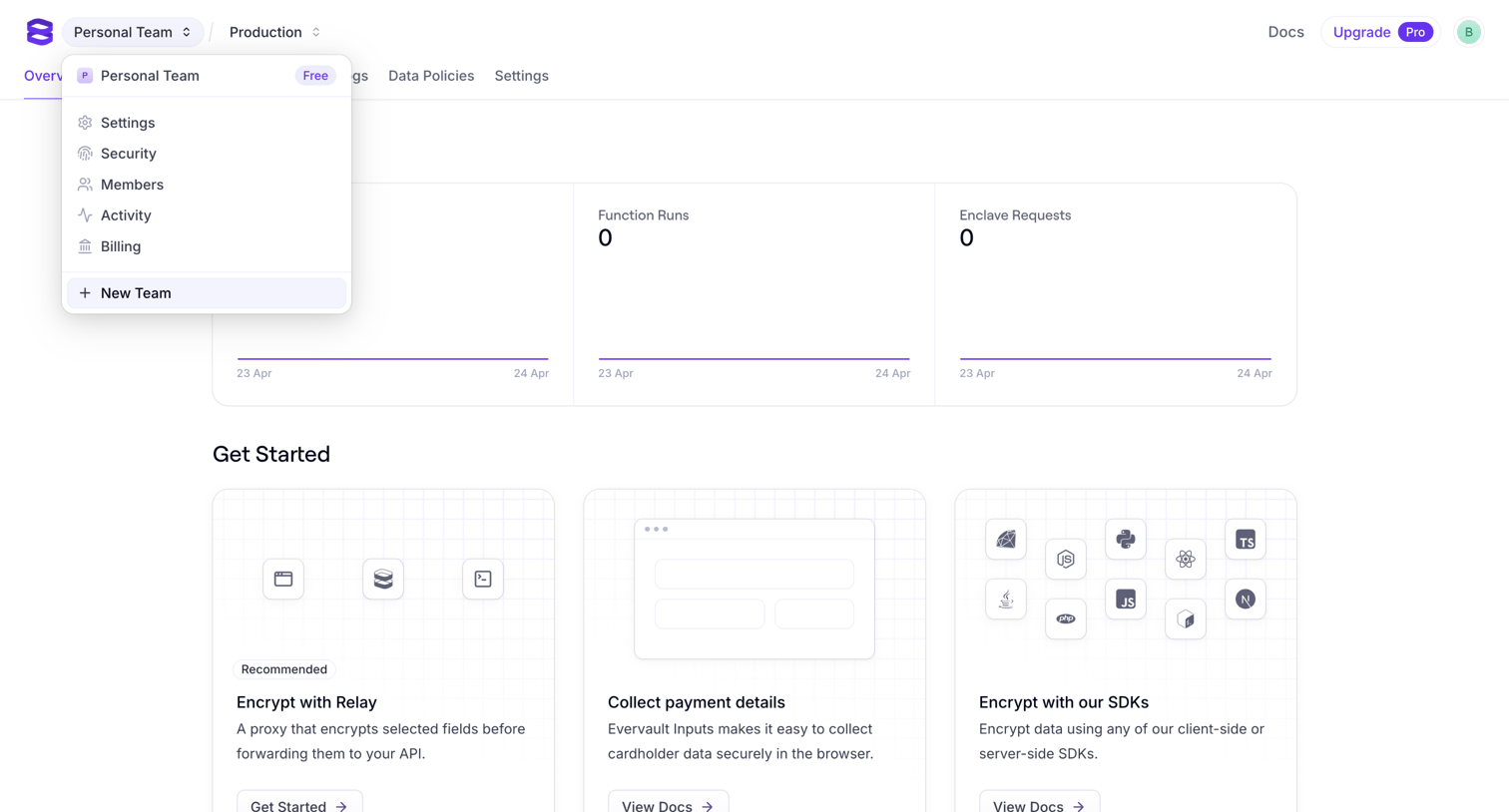Click the browser window icon in Relay card
The width and height of the screenshot is (1509, 812).
(x=283, y=579)
